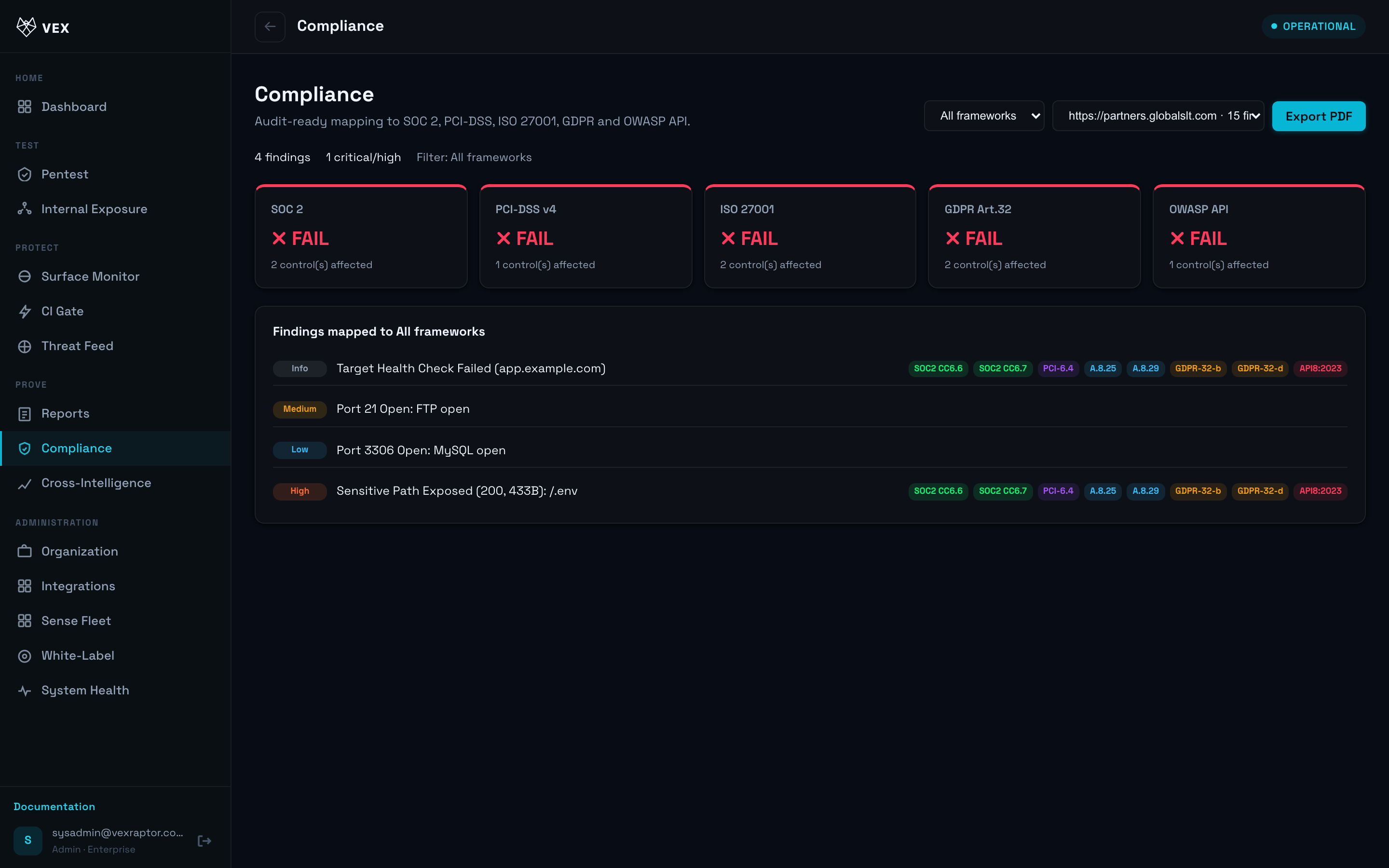Image resolution: width=1389 pixels, height=868 pixels.
Task: Open Internal Exposure page
Action: (x=115, y=209)
